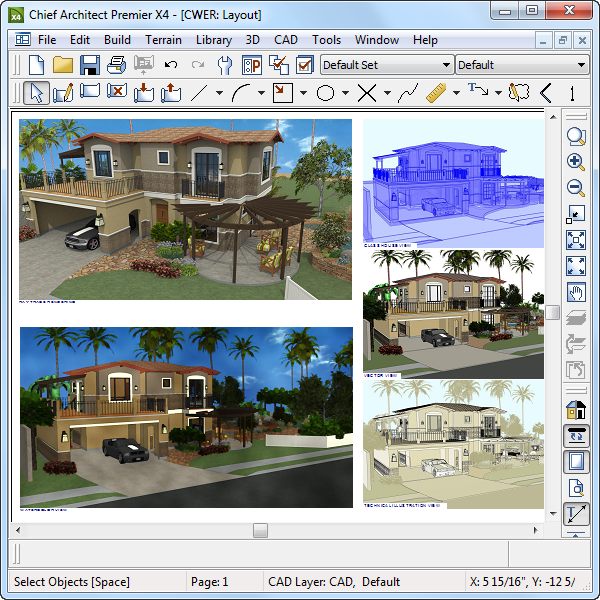Toggle the swap arrows button in right toolbar
600x600 pixels.
(576, 436)
